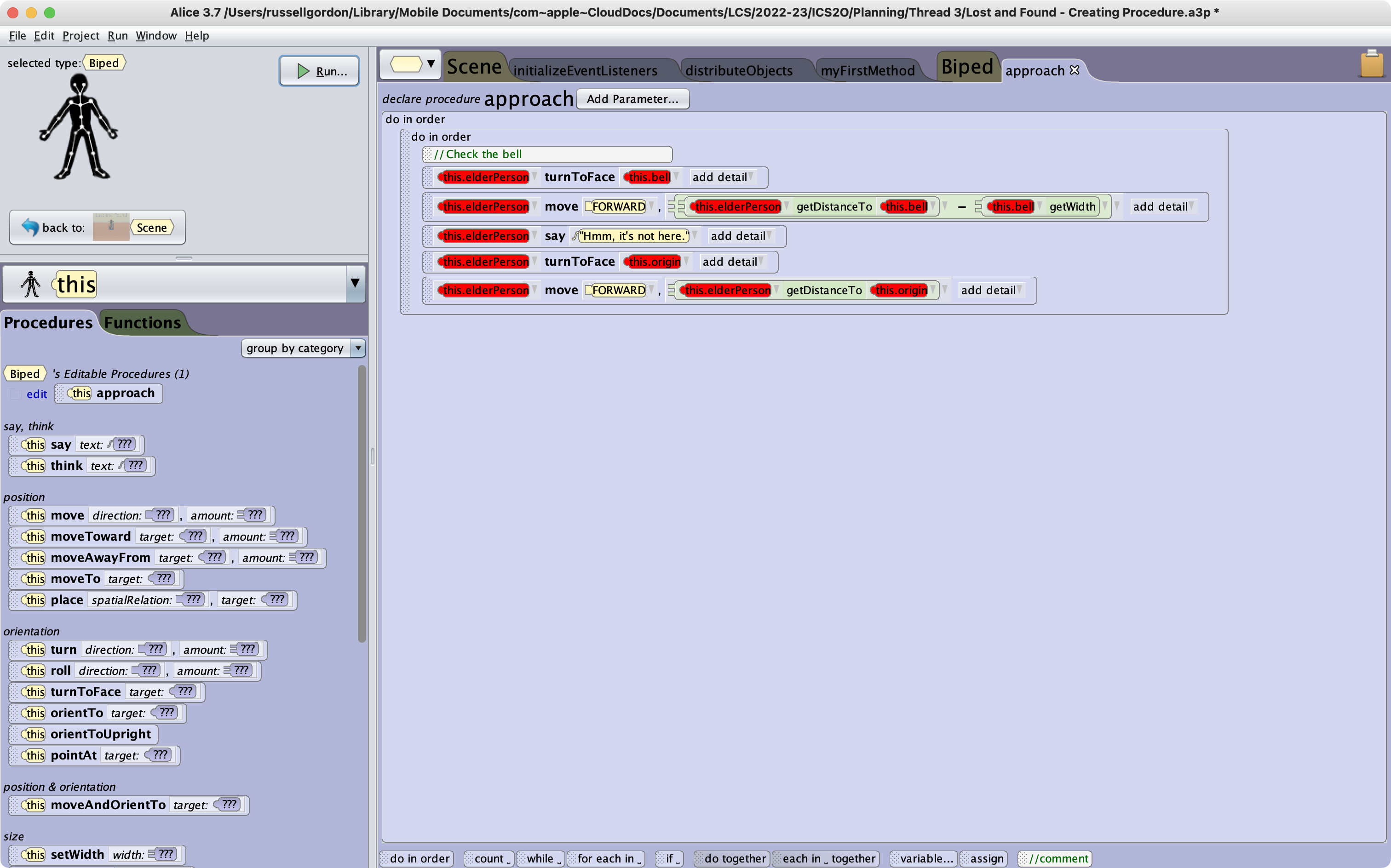This screenshot has width=1391, height=868.
Task: Open FORWARD direction dropdown in first move
Action: tap(651, 206)
